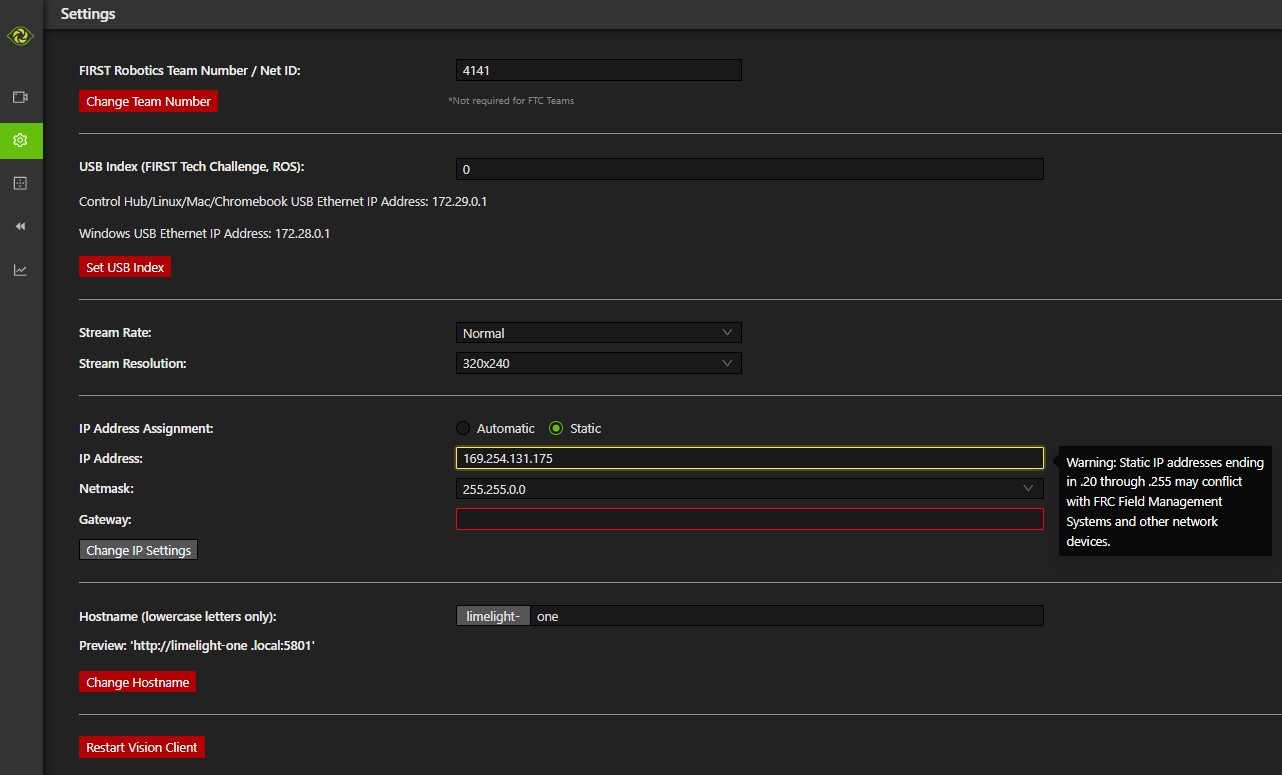This screenshot has height=775, width=1282.
Task: Click the Limelight logo icon
Action: (x=20, y=37)
